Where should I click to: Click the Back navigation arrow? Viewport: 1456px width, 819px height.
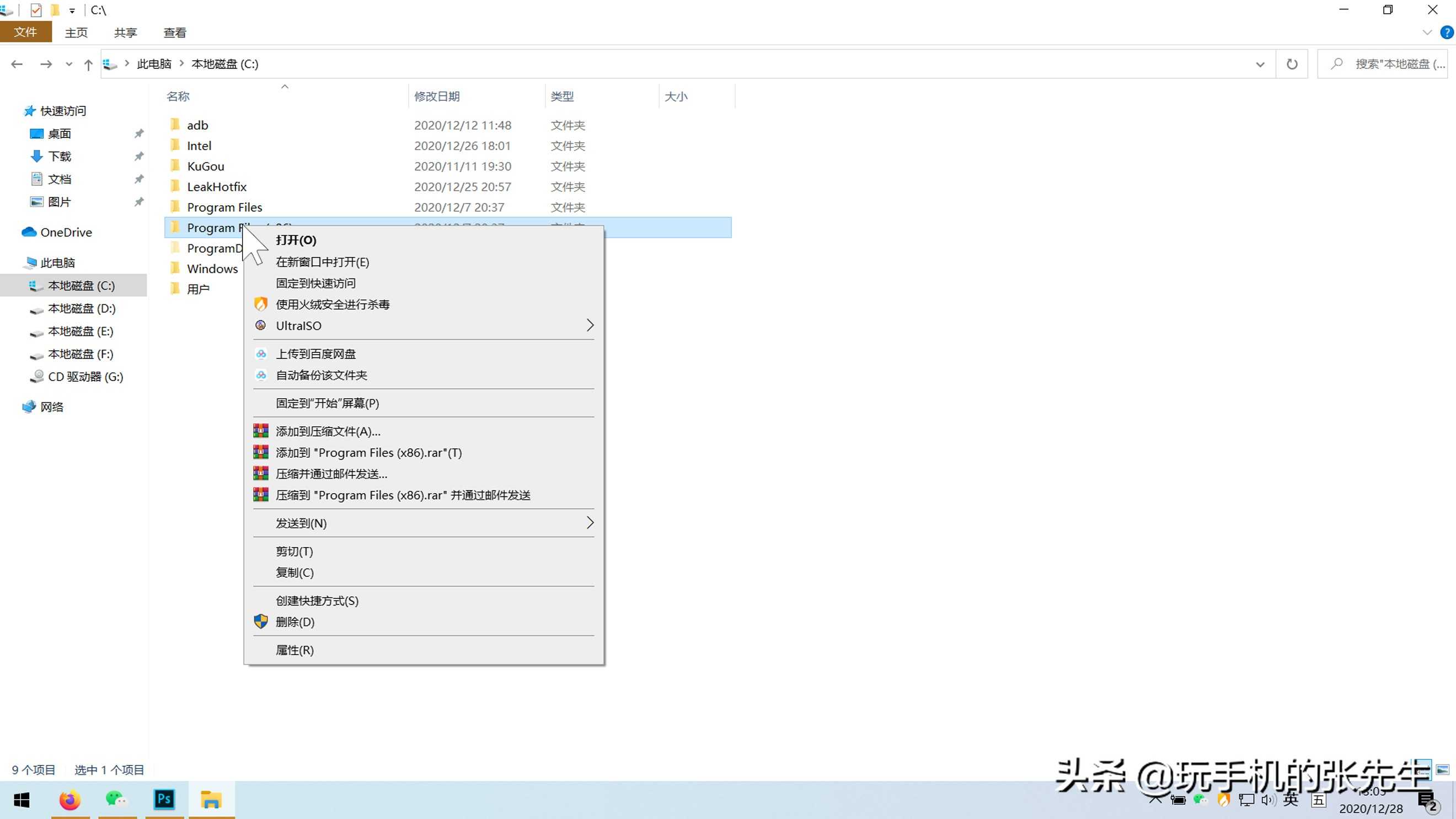17,65
